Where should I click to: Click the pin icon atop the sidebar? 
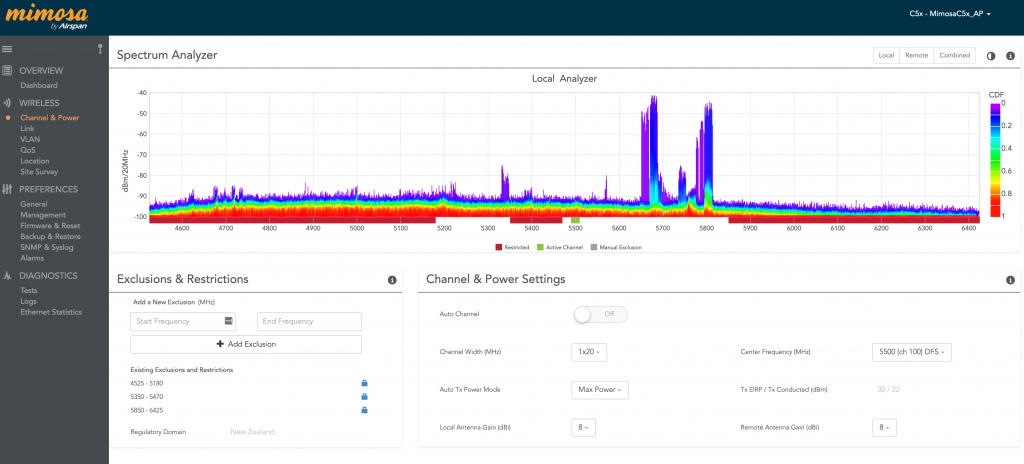click(100, 48)
